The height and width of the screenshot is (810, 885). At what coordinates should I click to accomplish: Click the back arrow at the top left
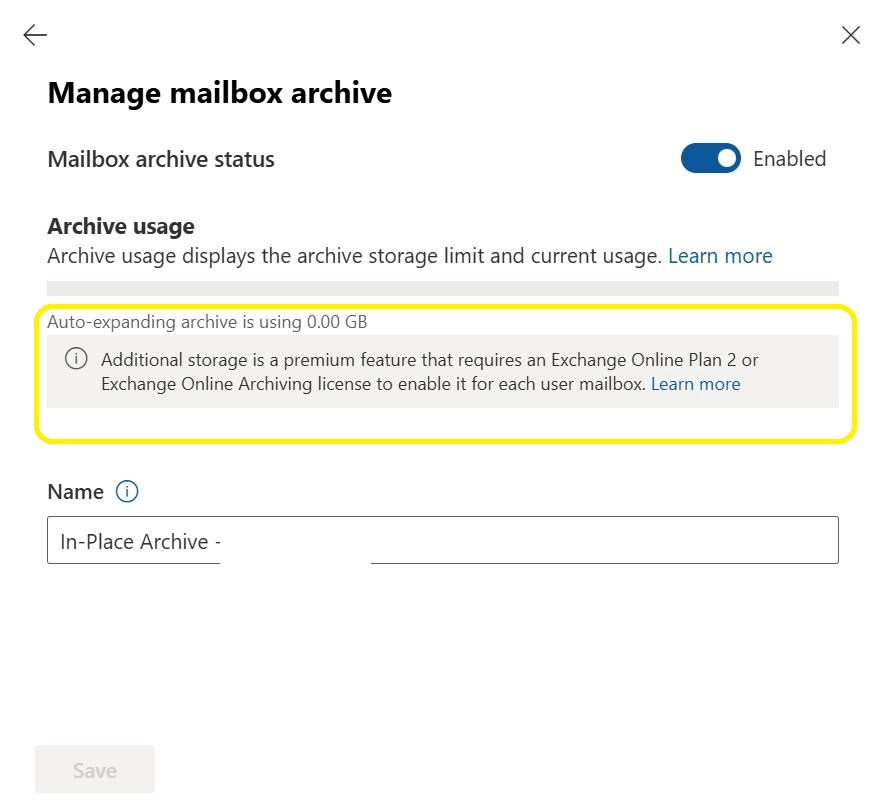tap(34, 34)
